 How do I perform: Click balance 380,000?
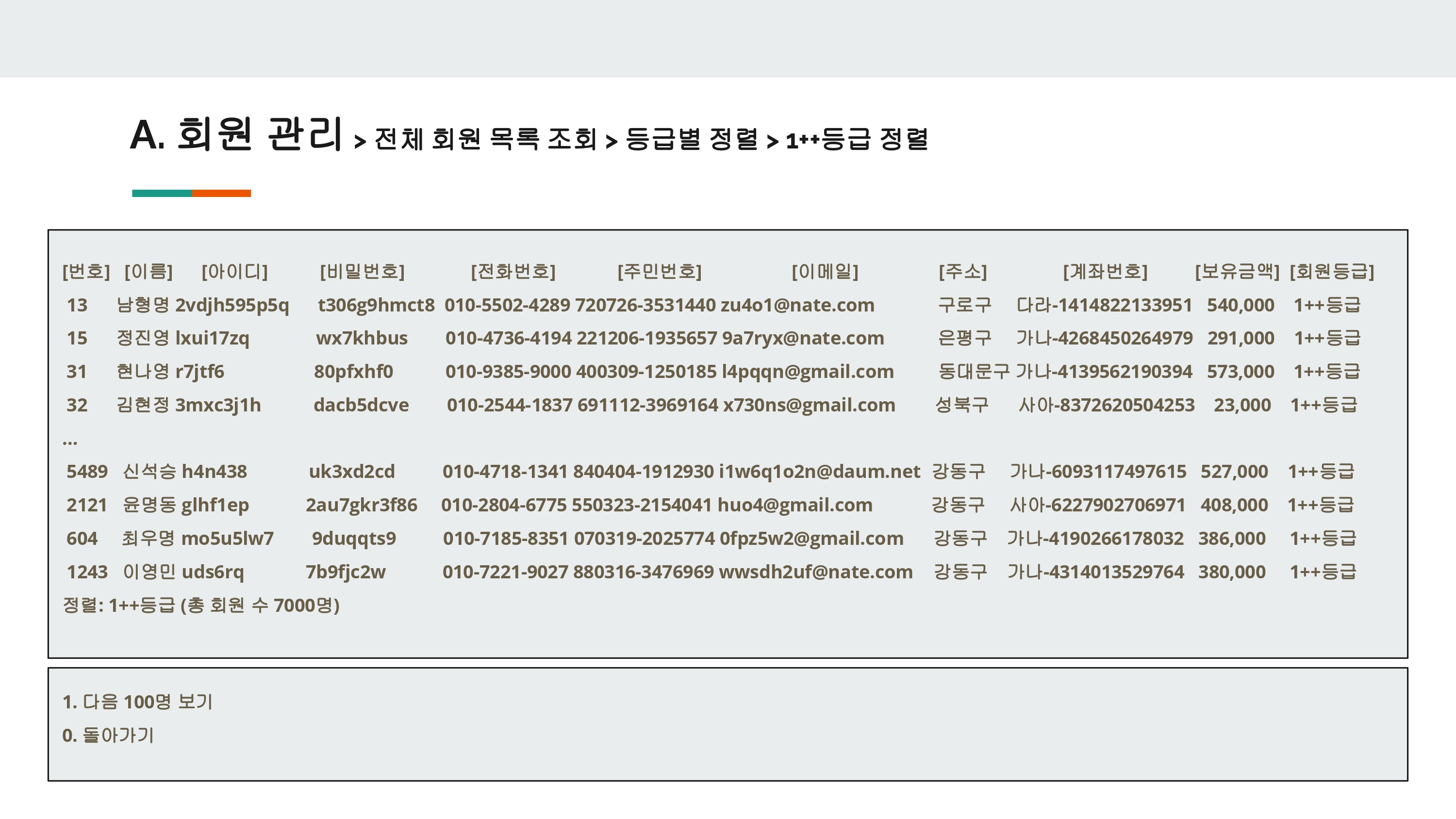(x=1232, y=572)
